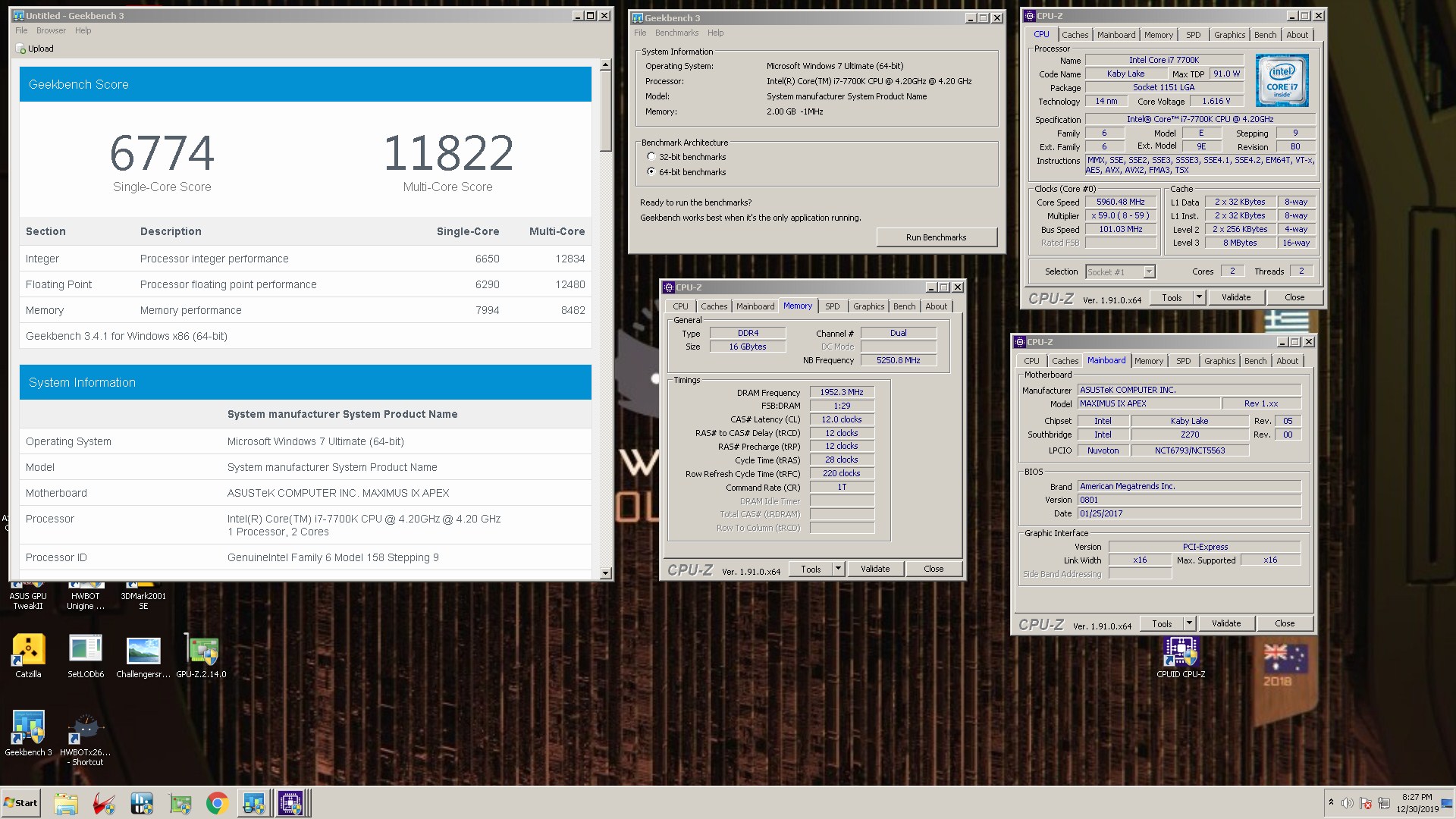Image resolution: width=1456 pixels, height=819 pixels.
Task: Open Tools dropdown arrow in CPU-Z Mainboard window
Action: pyautogui.click(x=1189, y=623)
